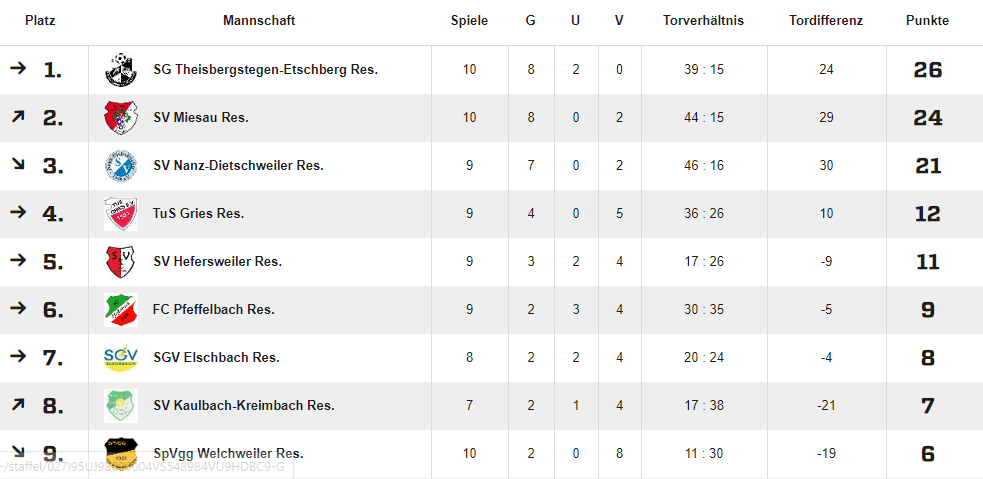The width and height of the screenshot is (983, 479).
Task: Click the SGV Elschbach logo
Action: pyautogui.click(x=120, y=358)
